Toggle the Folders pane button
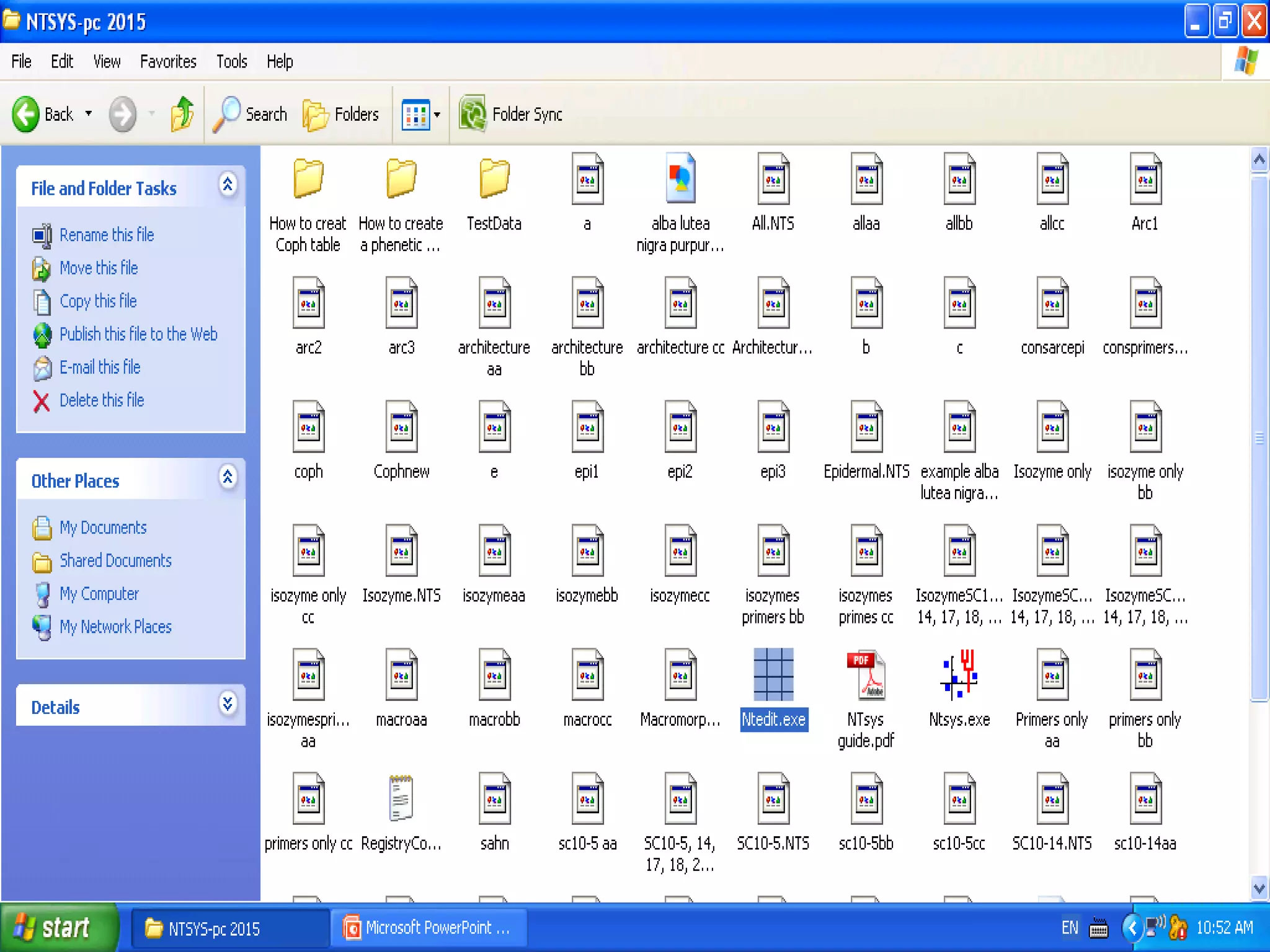The image size is (1270, 952). pyautogui.click(x=341, y=114)
